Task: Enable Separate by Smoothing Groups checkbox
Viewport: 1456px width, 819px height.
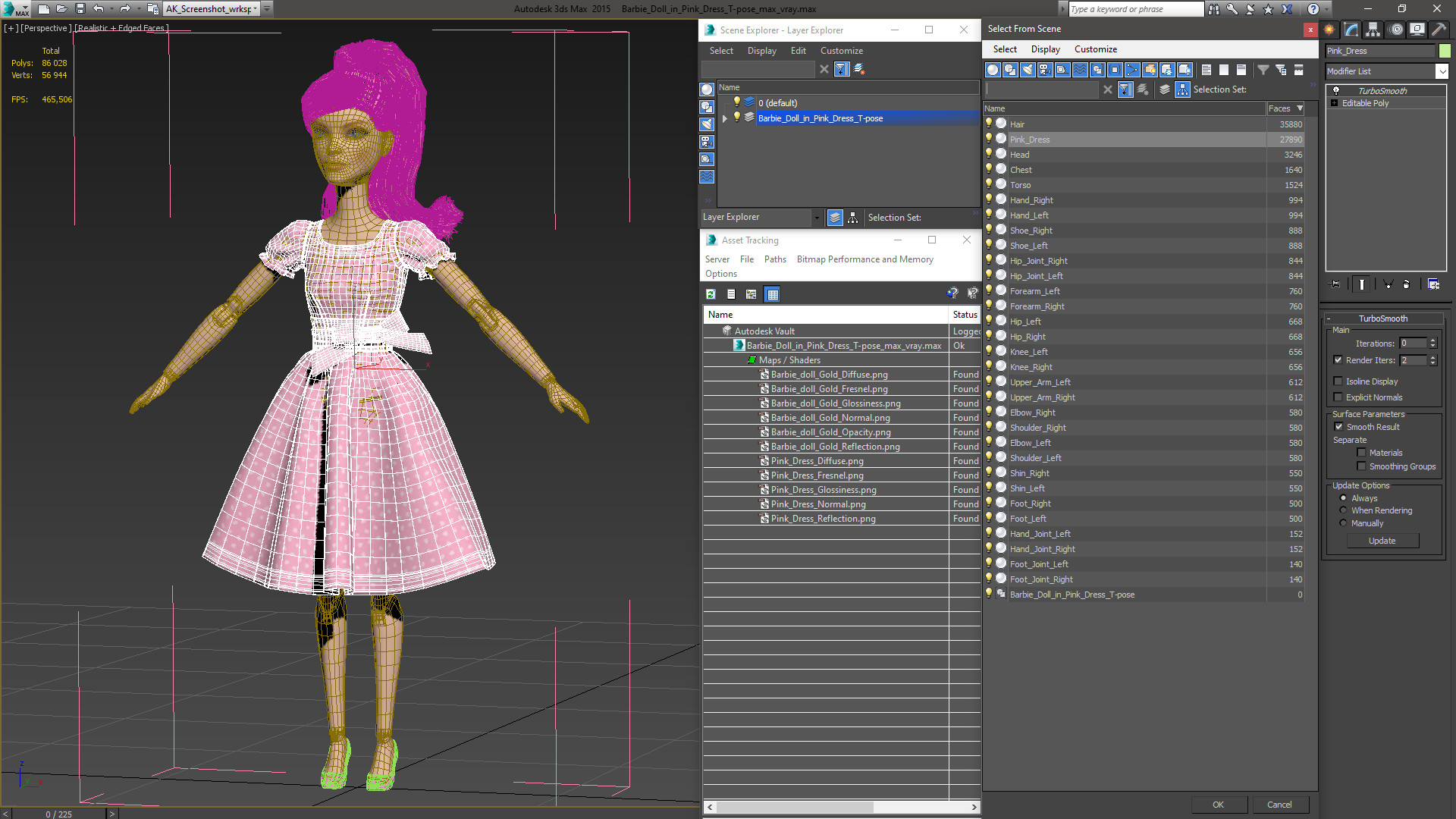Action: pos(1361,466)
